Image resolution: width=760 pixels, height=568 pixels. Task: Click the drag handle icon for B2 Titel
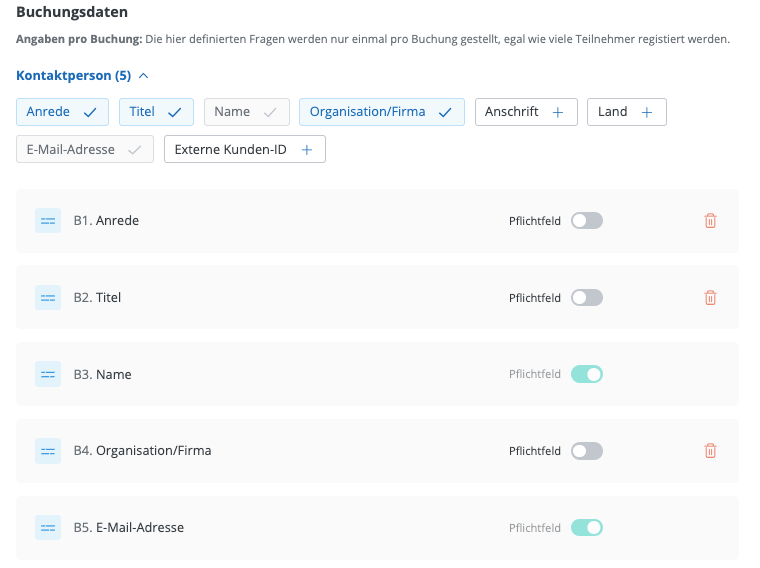coord(48,297)
